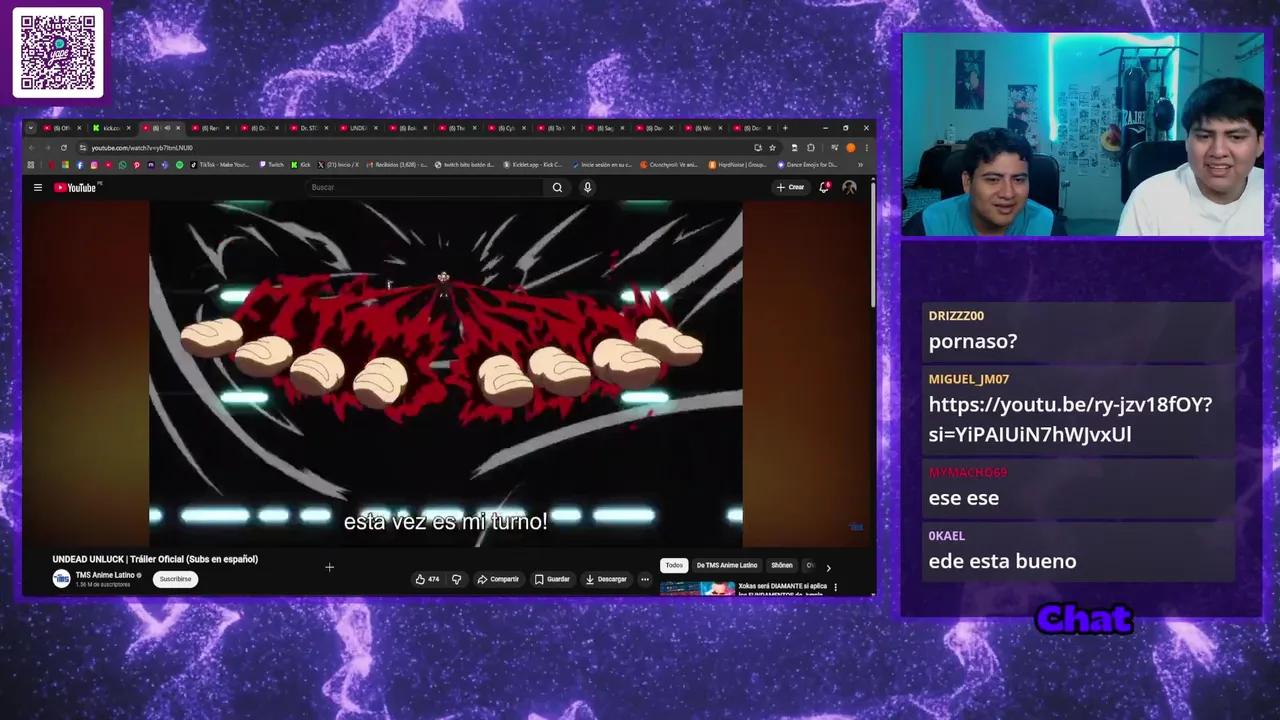The height and width of the screenshot is (720, 1280).
Task: Click the YouTube Buscar search field
Action: pyautogui.click(x=425, y=187)
